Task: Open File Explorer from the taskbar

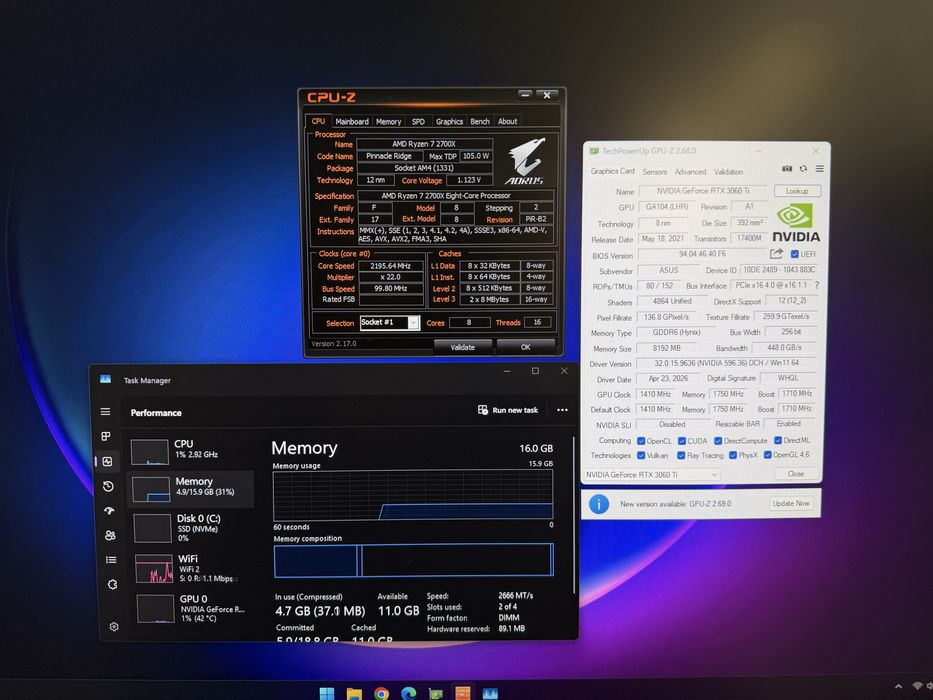Action: pyautogui.click(x=354, y=693)
